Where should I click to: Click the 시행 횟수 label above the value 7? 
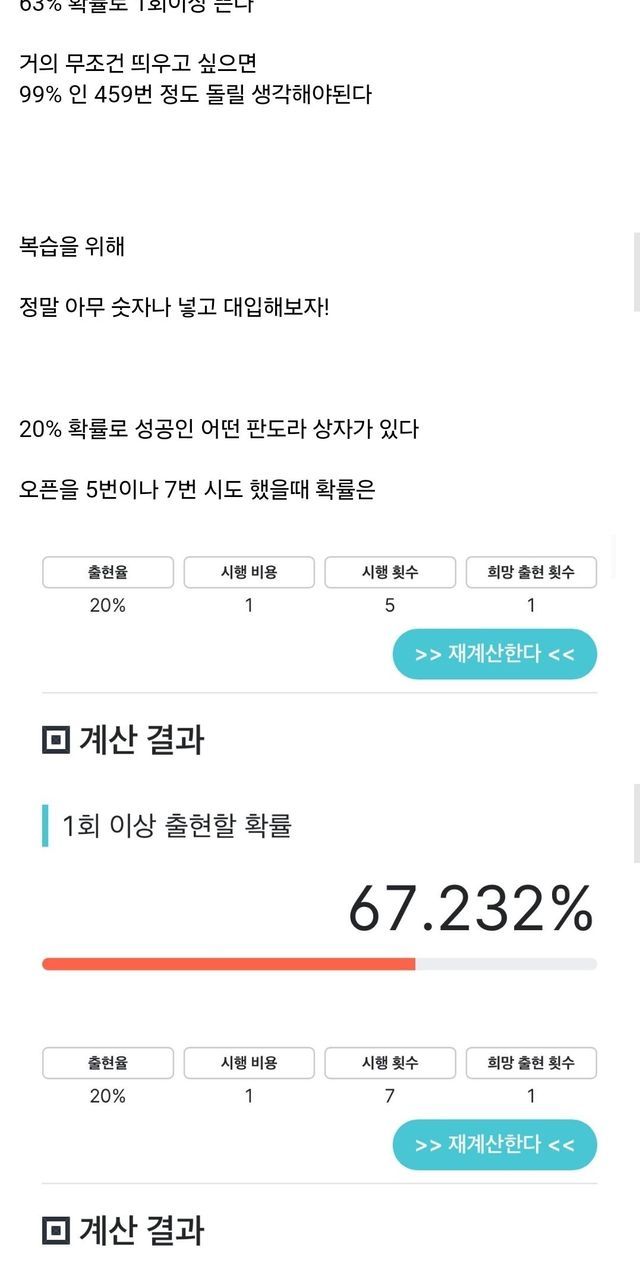390,1063
